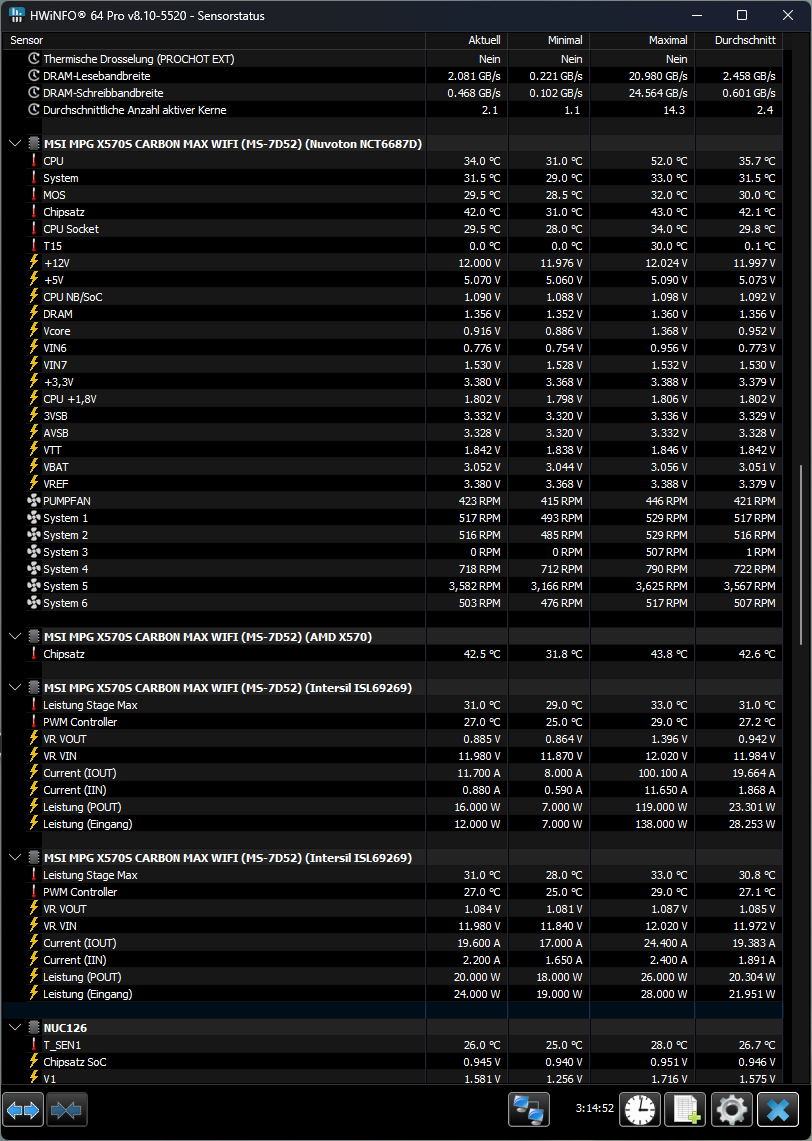This screenshot has height=1141, width=812.
Task: Click the 100.100 A maximum current value
Action: pos(663,773)
